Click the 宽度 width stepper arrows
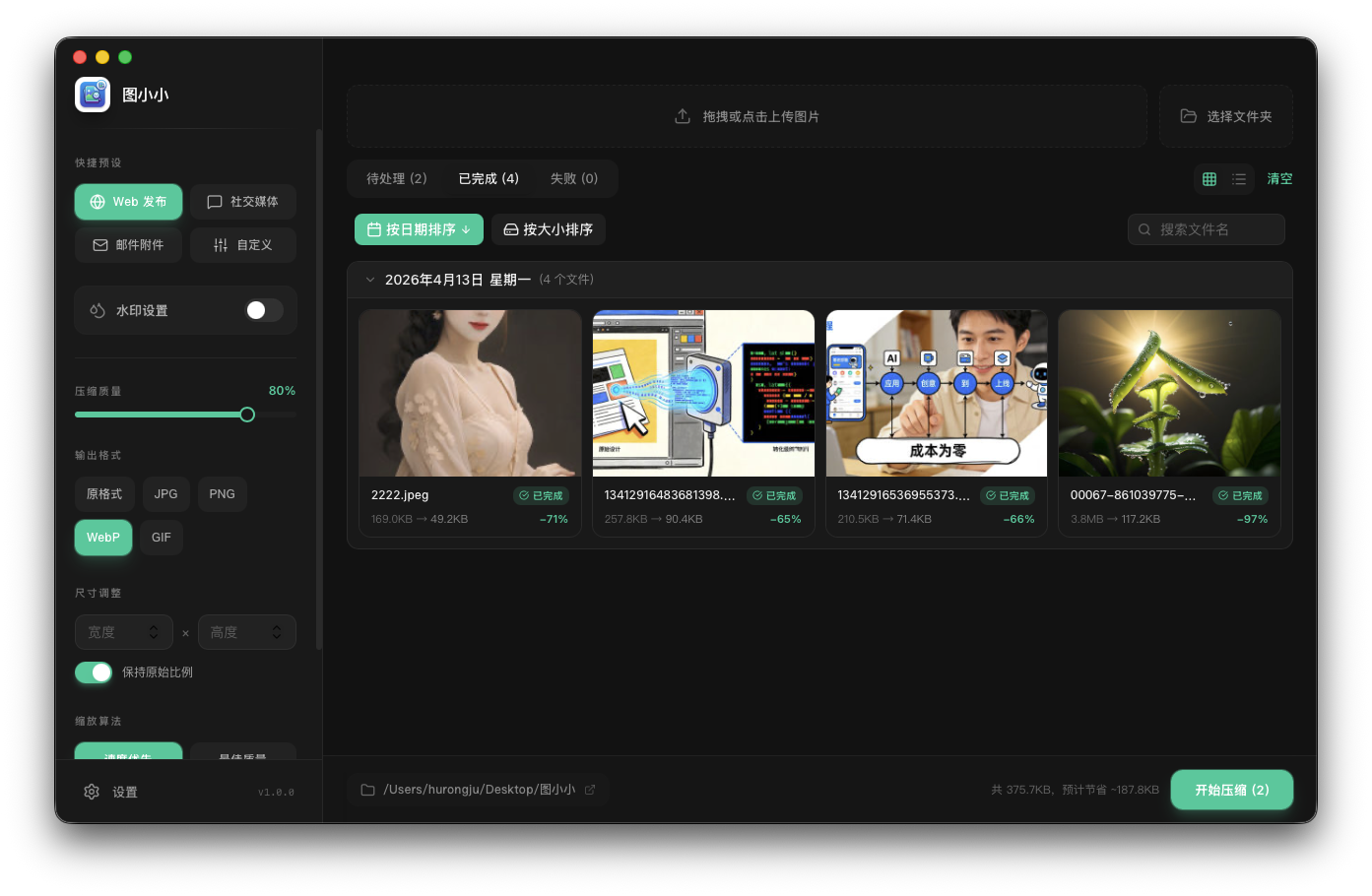The width and height of the screenshot is (1372, 896). pyautogui.click(x=154, y=632)
